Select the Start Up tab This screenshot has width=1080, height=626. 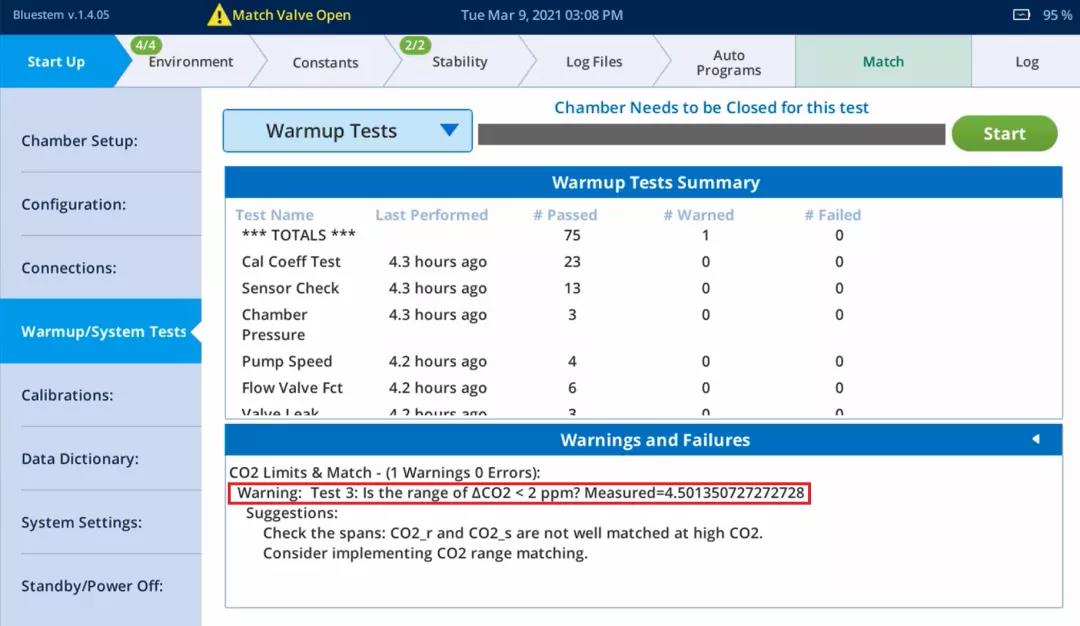pos(56,62)
